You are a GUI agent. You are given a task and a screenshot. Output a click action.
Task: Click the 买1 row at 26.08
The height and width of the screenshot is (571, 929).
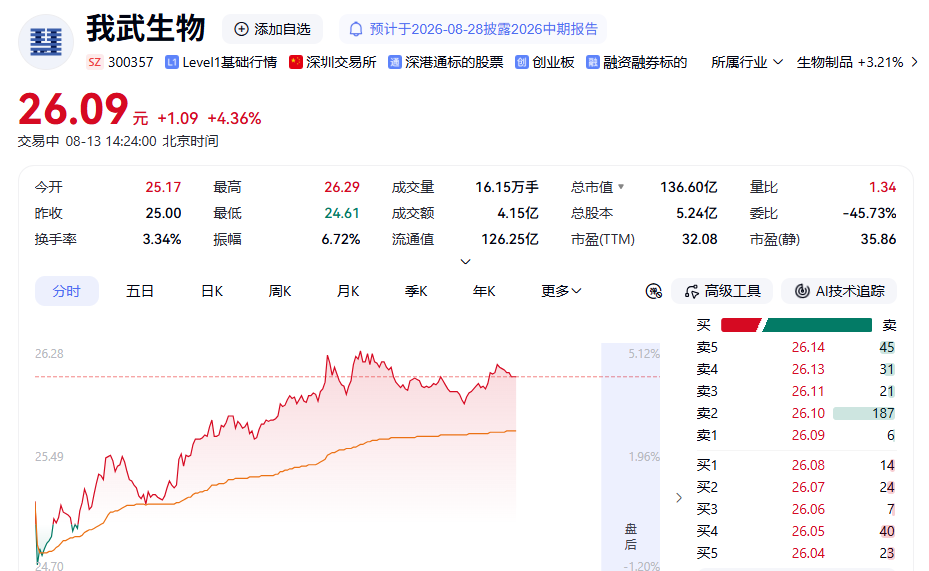[x=796, y=466]
